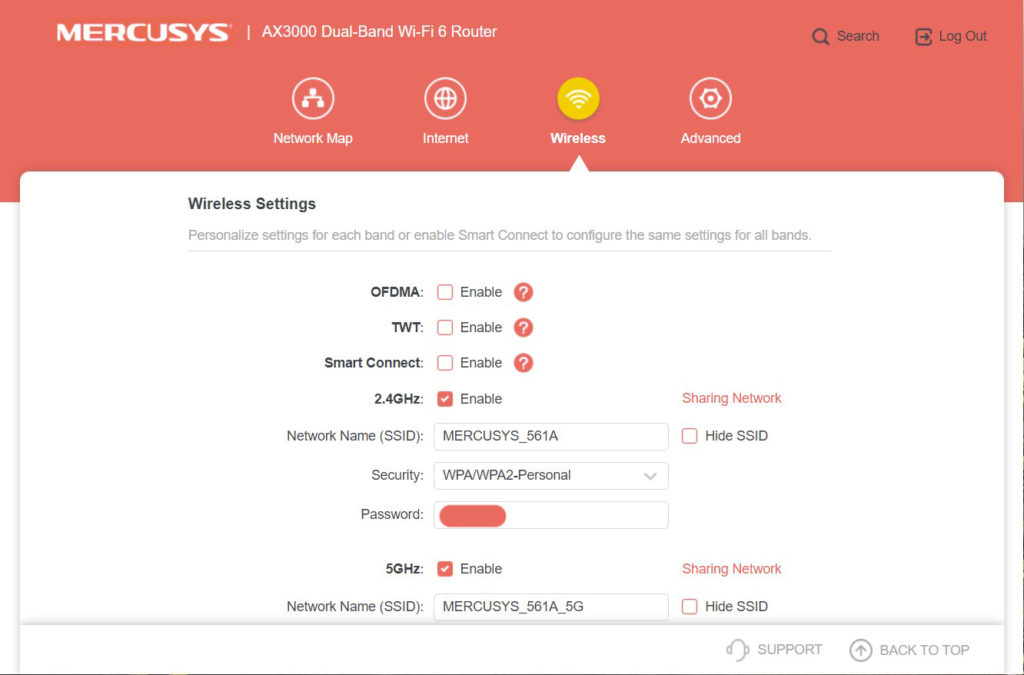Open the Security WPA/WPA2-Personal dropdown
1024x675 pixels.
click(x=550, y=475)
